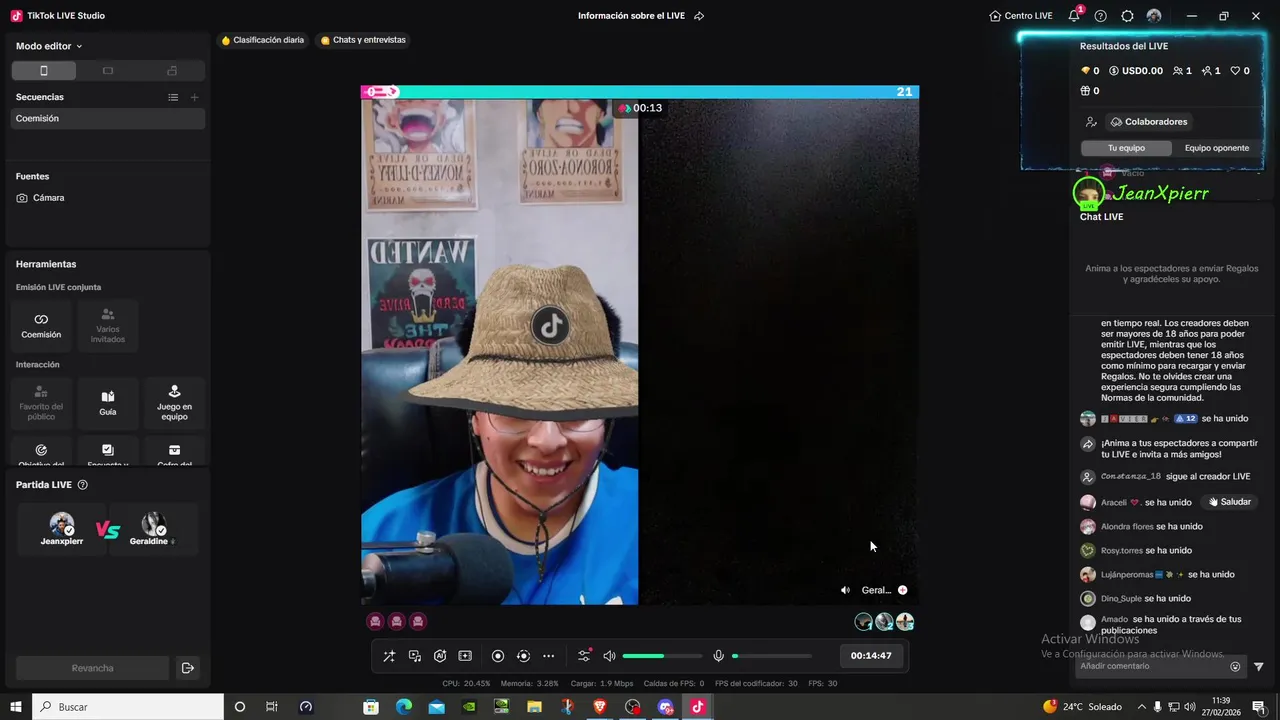Expand the Modo editor dropdown
The height and width of the screenshot is (720, 1280).
click(49, 46)
